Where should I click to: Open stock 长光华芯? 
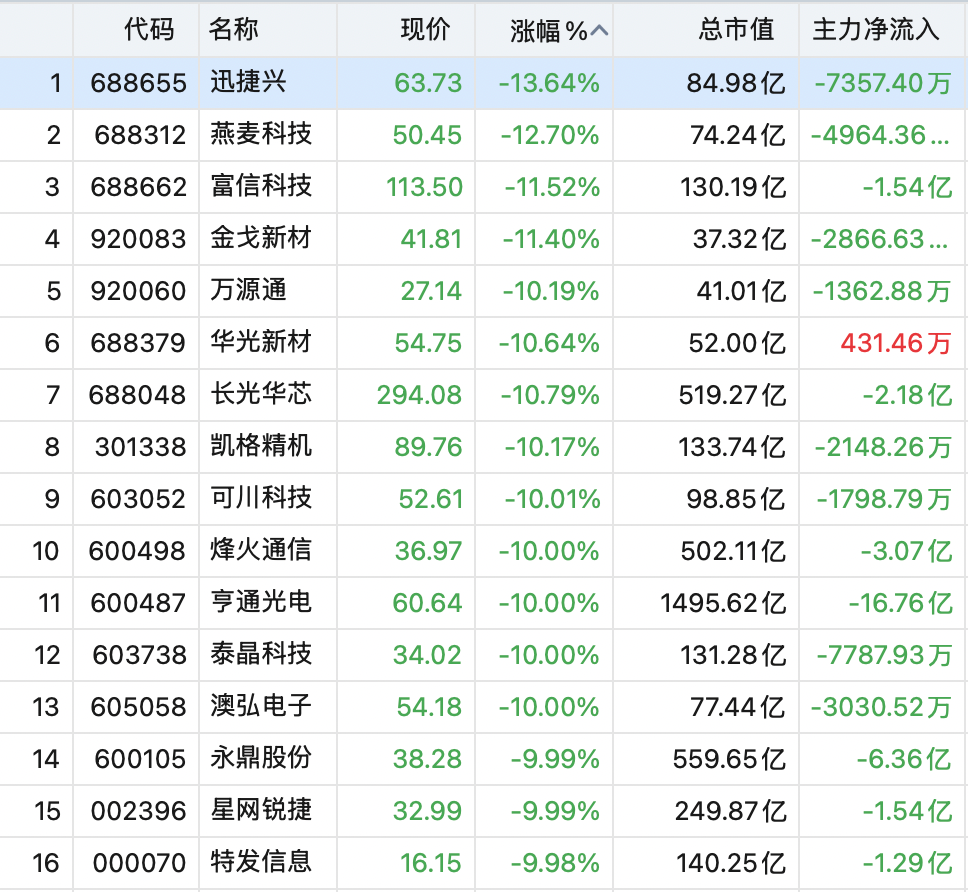[261, 394]
